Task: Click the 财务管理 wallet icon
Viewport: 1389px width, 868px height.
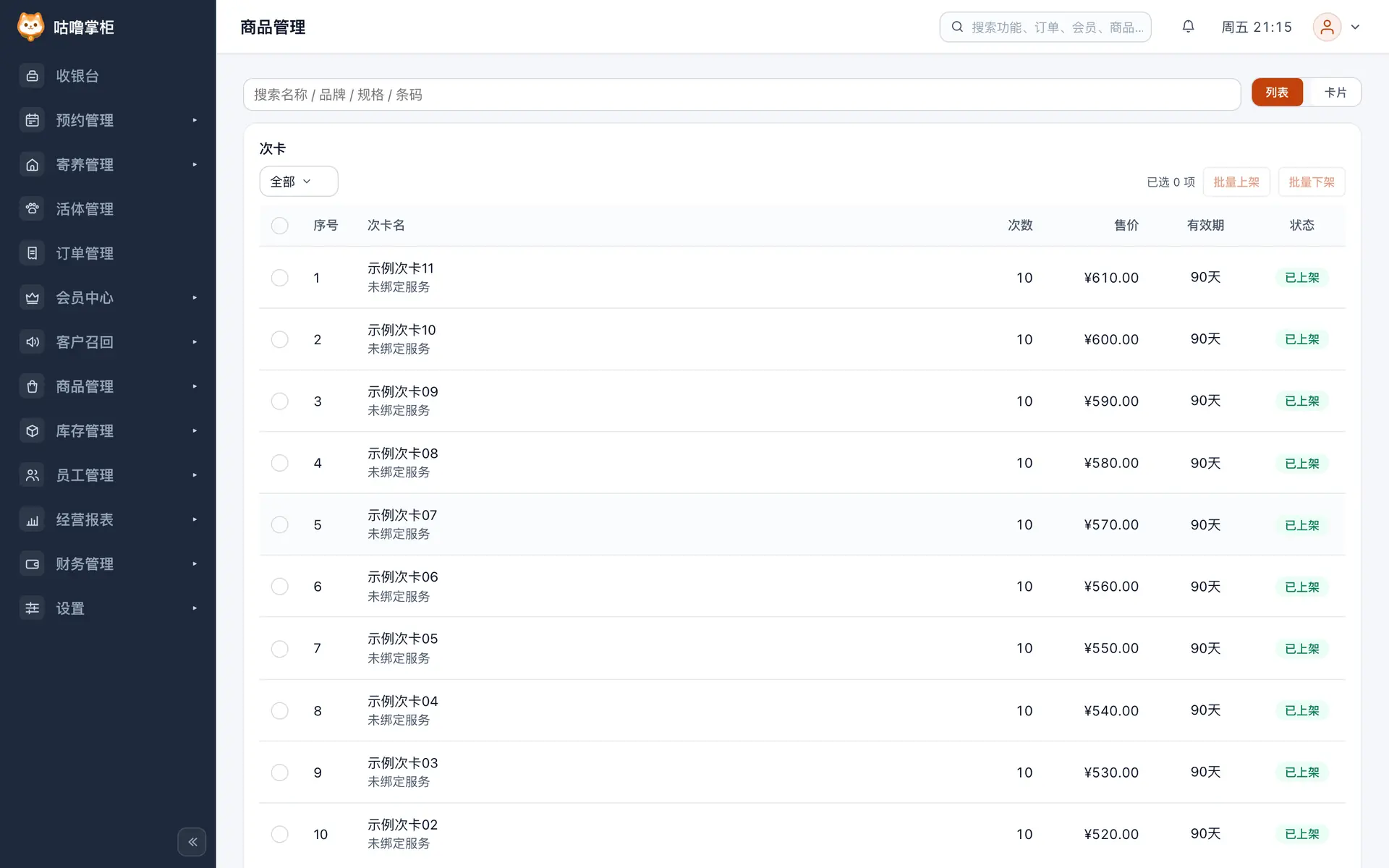Action: (32, 564)
